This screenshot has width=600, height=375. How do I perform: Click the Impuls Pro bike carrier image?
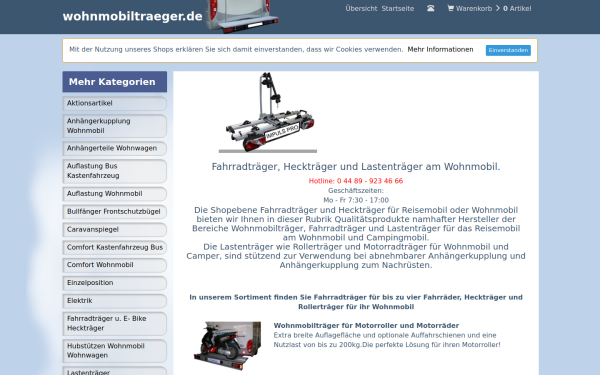(268, 112)
